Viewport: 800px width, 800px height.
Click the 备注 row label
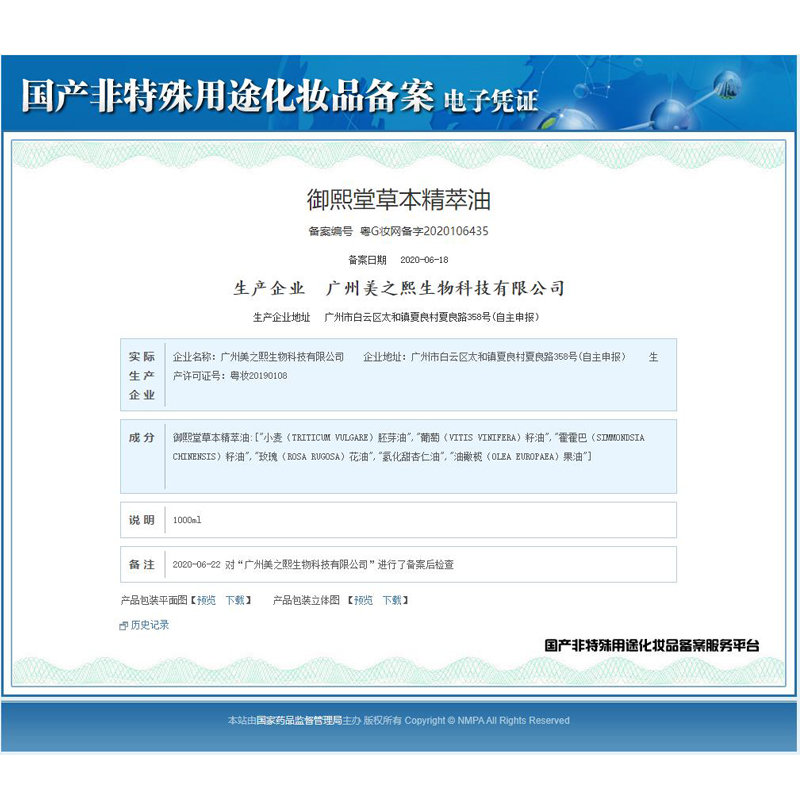[x=142, y=564]
